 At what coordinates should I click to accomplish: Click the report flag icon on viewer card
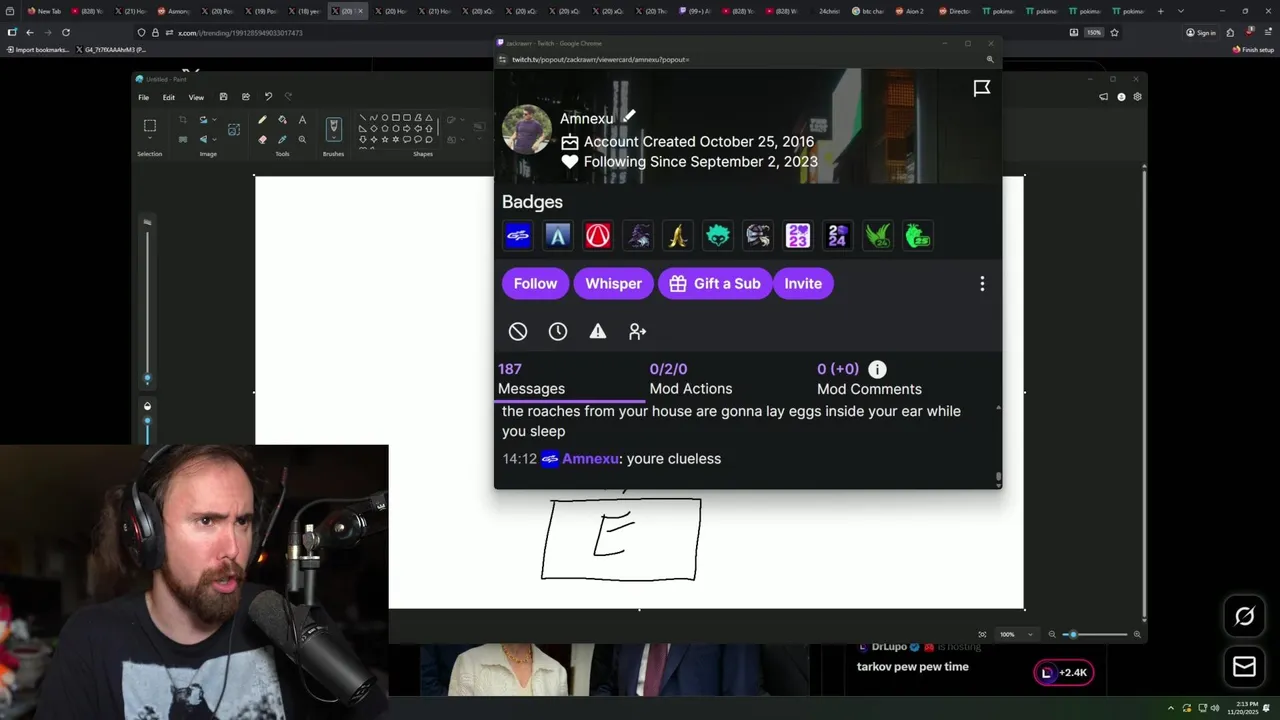coord(982,88)
